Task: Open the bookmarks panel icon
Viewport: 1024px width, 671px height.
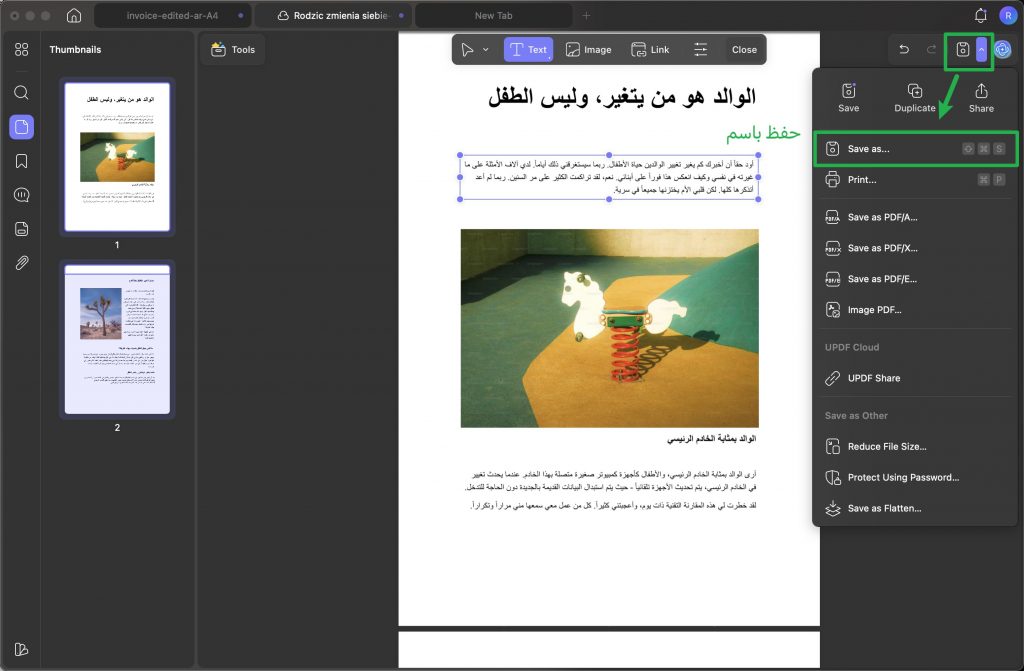Action: tap(22, 161)
